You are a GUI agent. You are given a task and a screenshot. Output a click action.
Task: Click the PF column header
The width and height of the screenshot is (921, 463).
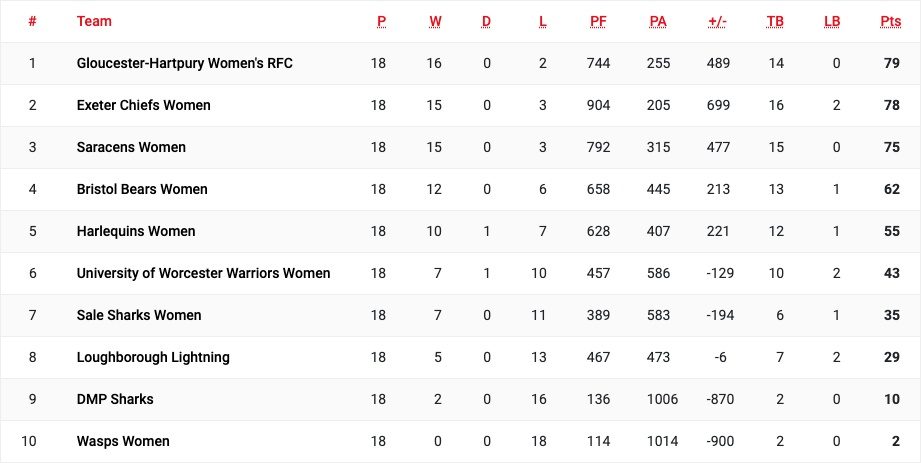[599, 22]
